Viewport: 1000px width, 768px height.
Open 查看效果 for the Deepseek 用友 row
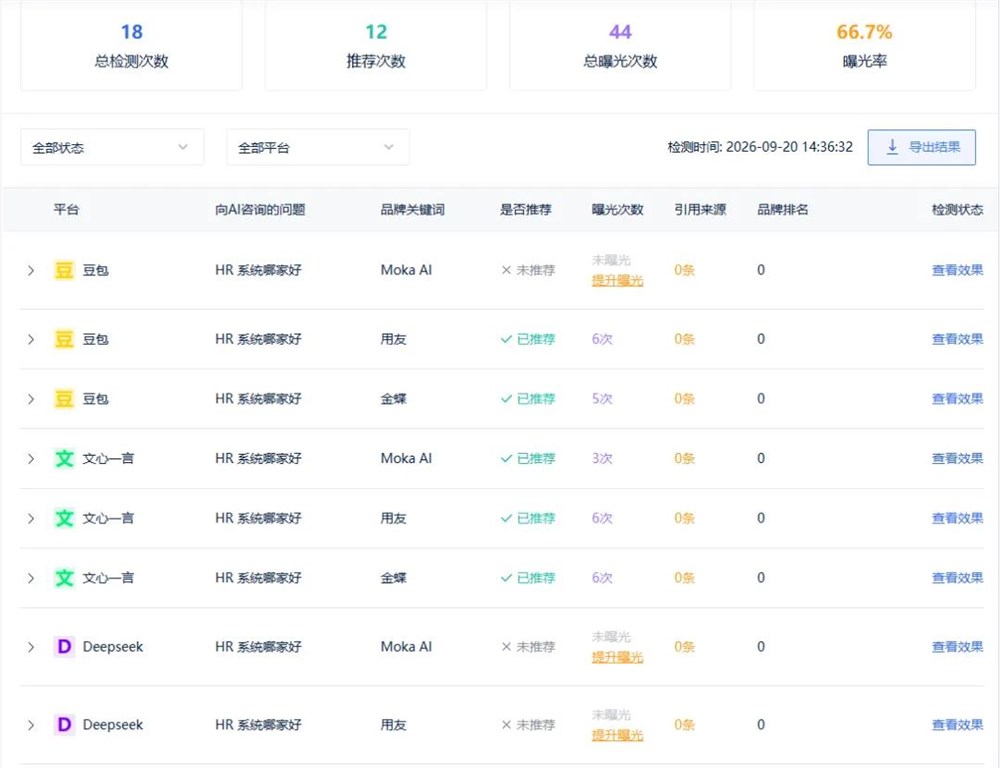click(957, 725)
